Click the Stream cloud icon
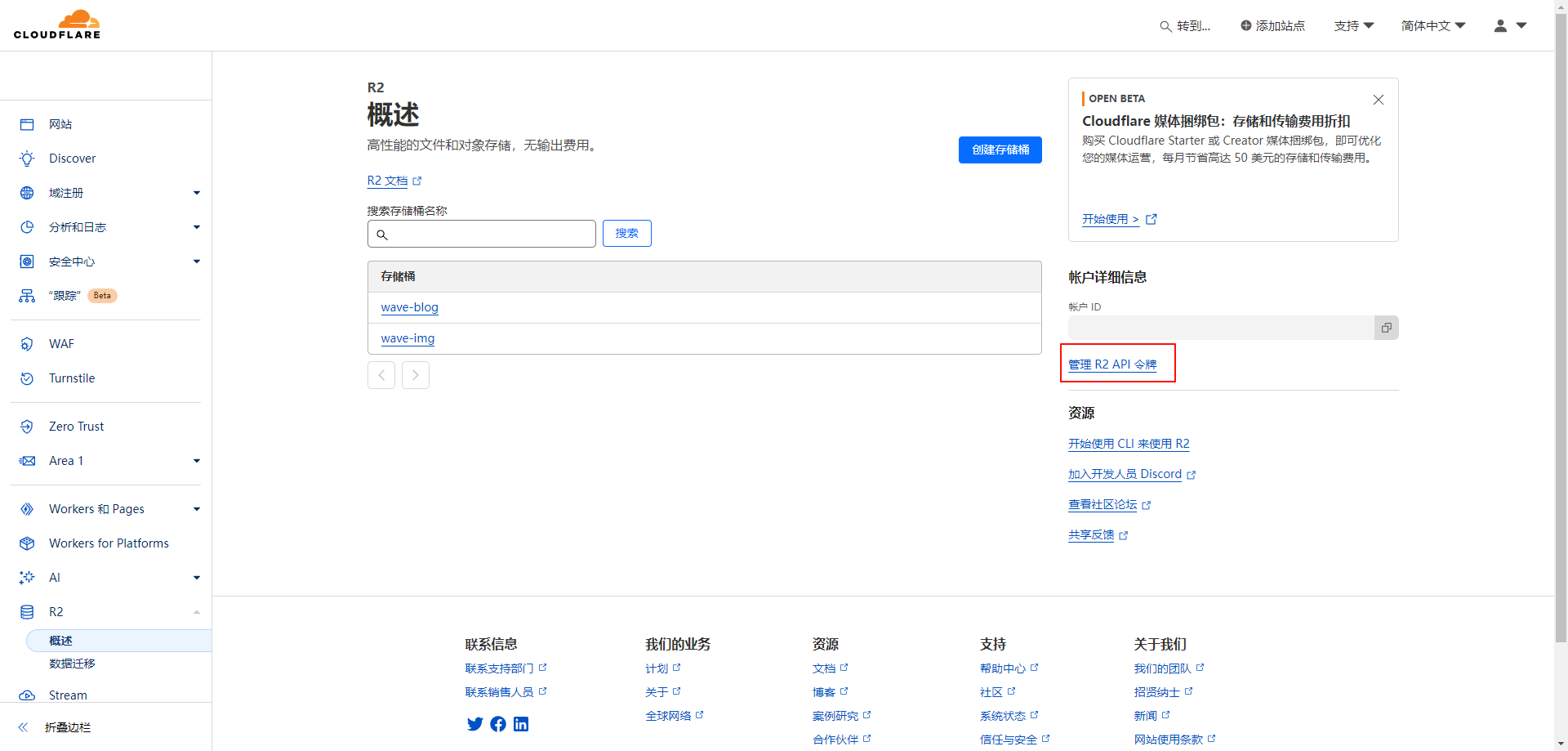Image resolution: width=1568 pixels, height=751 pixels. click(27, 695)
